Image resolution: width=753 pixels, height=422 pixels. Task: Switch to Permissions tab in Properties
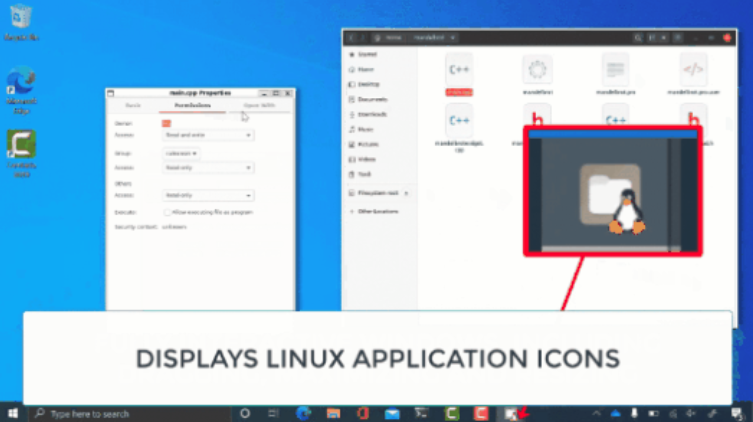193,105
